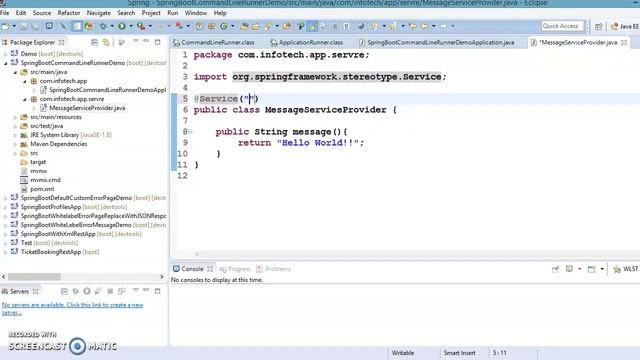Click Stop Server square icon in Servers view
This screenshot has width=640, height=360.
110,291
